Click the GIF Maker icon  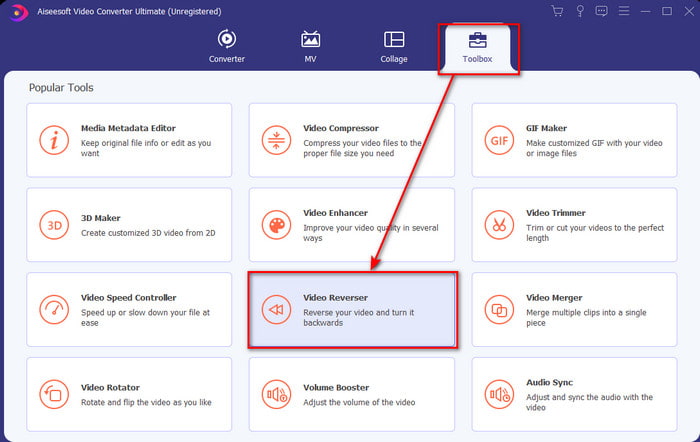[x=499, y=140]
